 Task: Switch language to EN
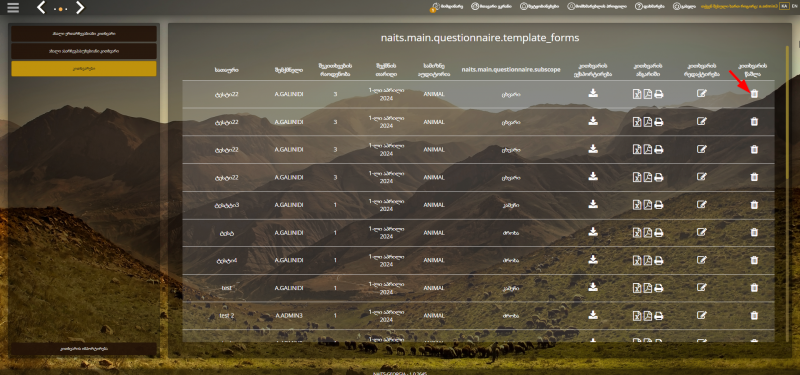coord(793,6)
